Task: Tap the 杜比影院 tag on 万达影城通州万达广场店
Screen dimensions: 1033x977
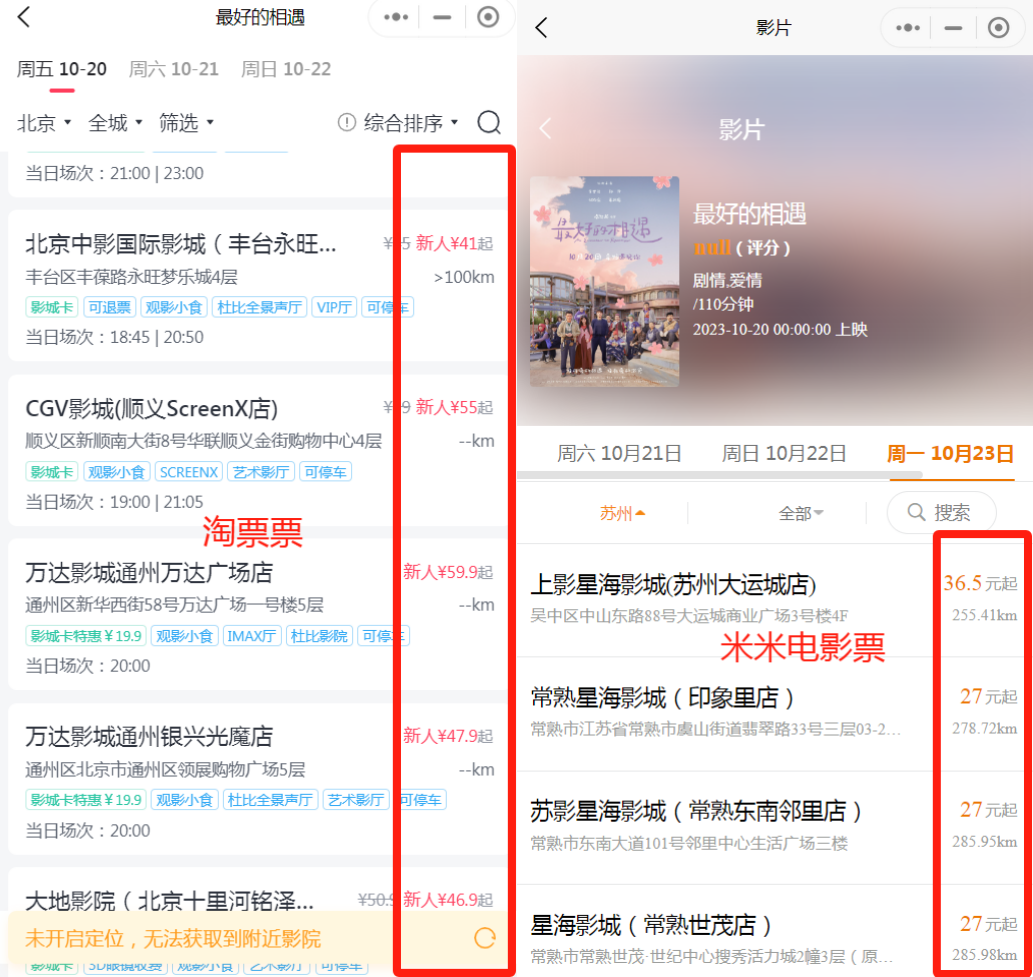Action: pyautogui.click(x=320, y=636)
